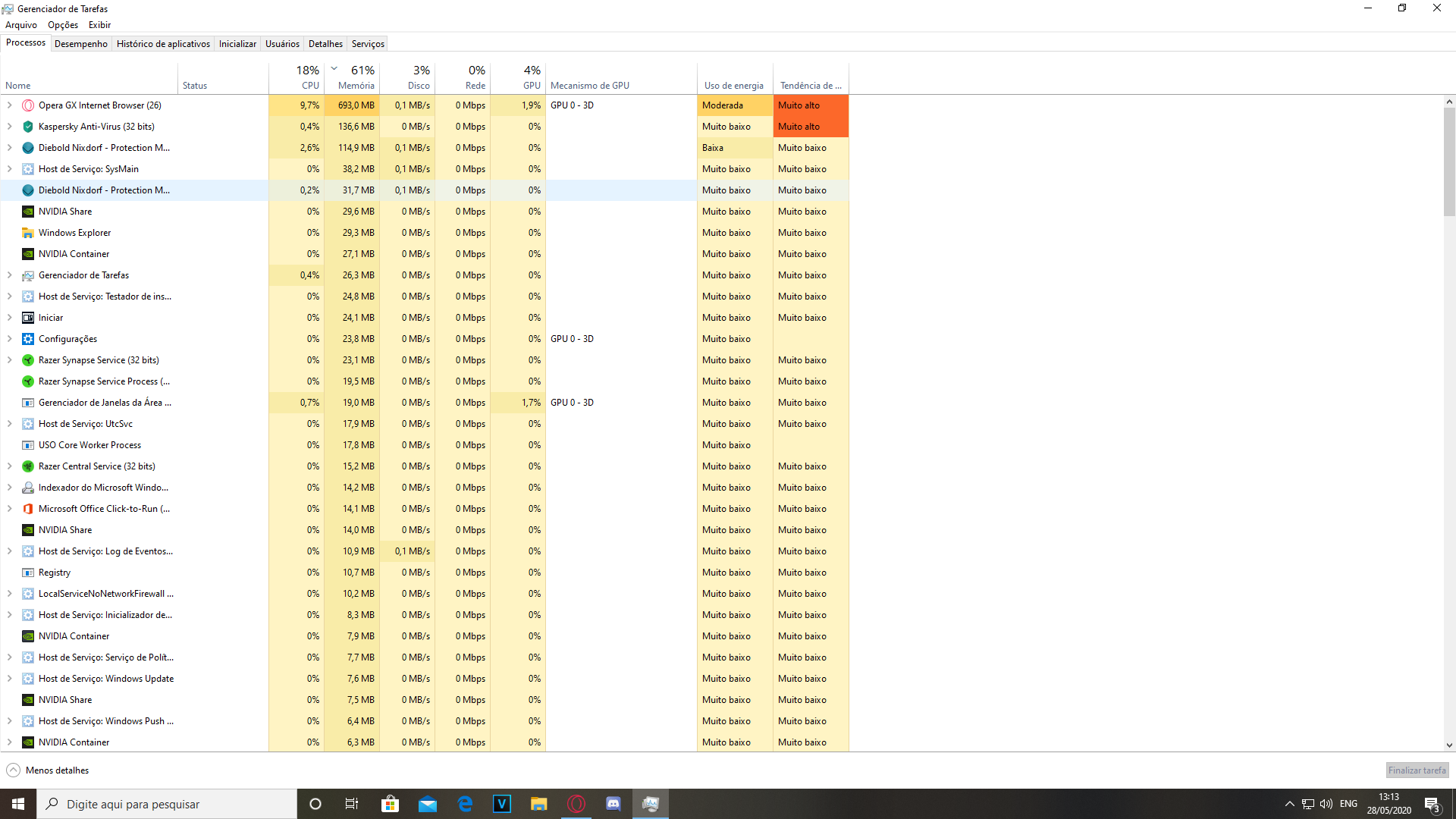Click the scrollbar up arrow
Image resolution: width=1456 pixels, height=819 pixels.
click(1449, 102)
